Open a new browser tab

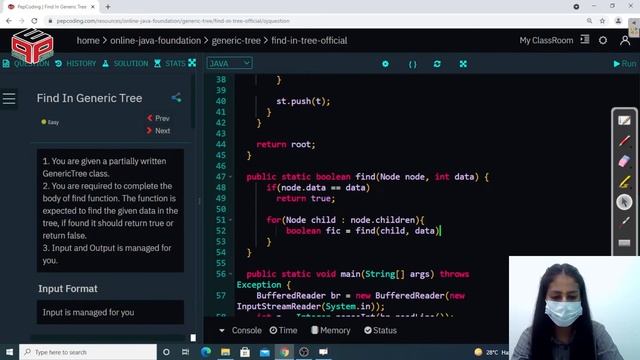108,7
